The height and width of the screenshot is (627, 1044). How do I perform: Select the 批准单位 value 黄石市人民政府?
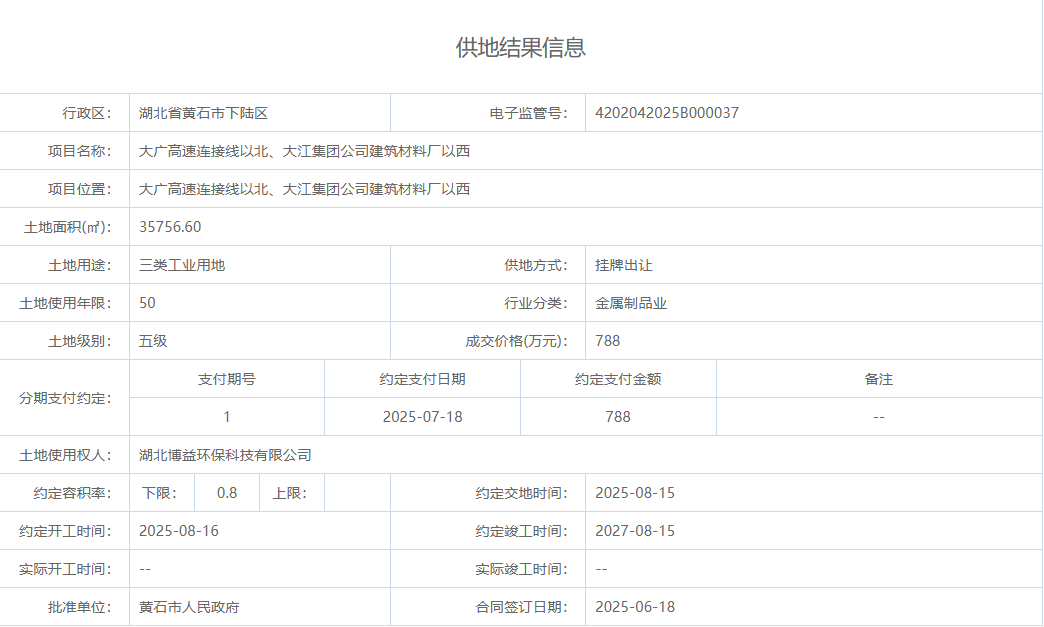click(x=189, y=607)
